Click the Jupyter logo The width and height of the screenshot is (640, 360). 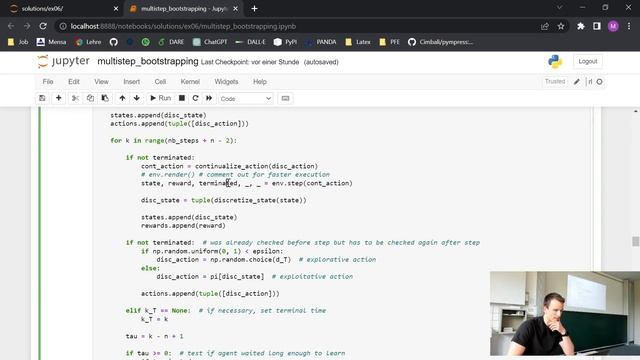(x=63, y=61)
